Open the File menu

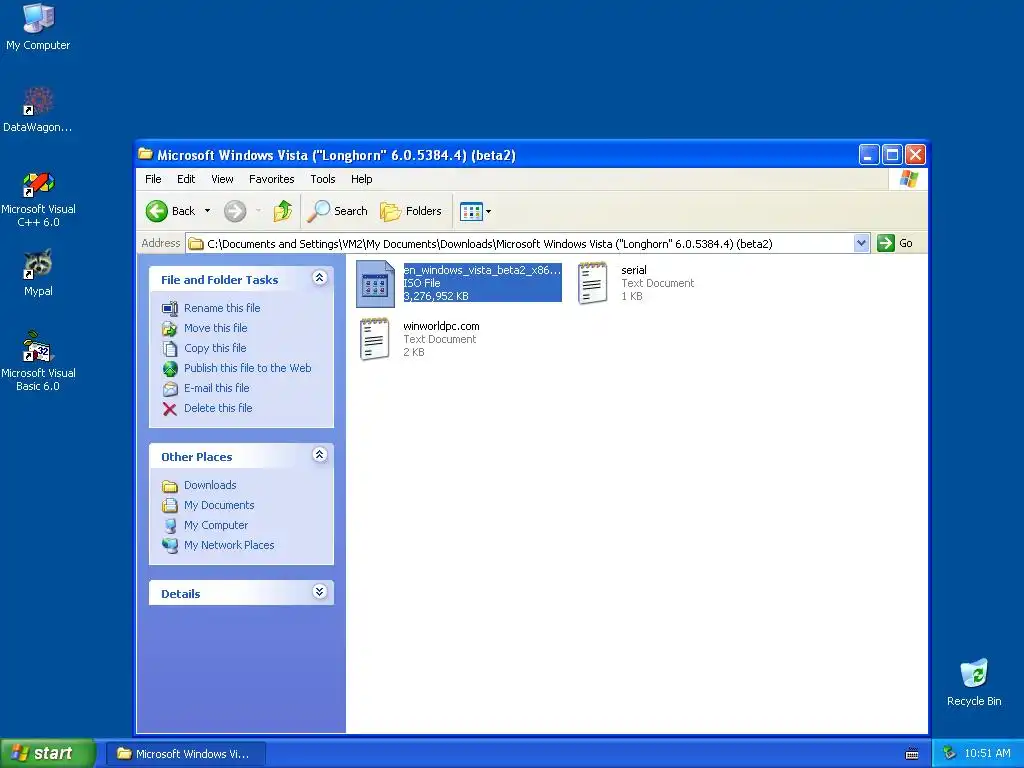(x=153, y=179)
